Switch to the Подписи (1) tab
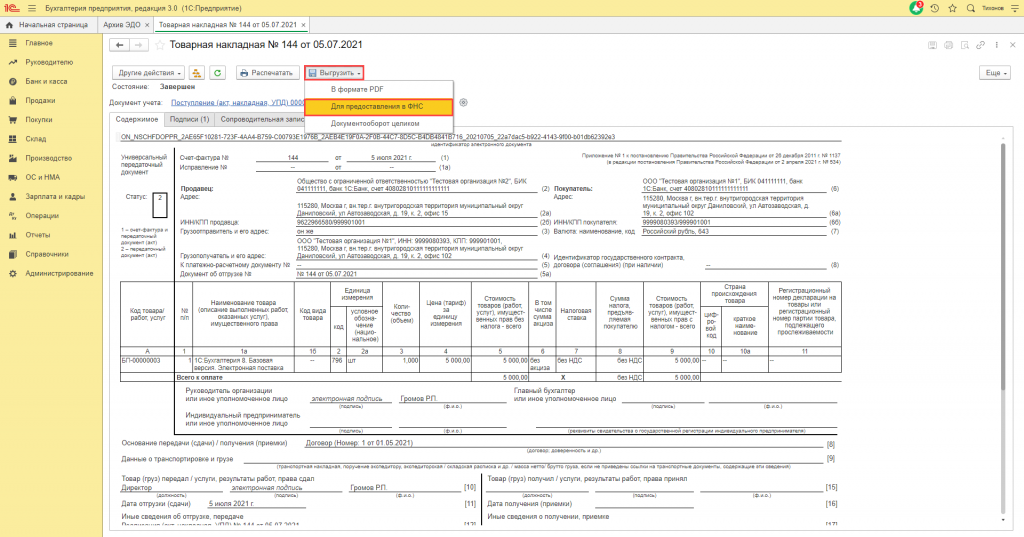Screen dimensions: 1024x537 [189, 120]
